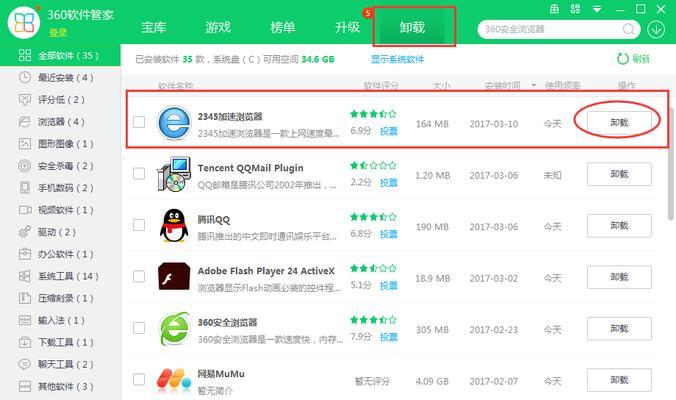Screen dimensions: 676x400
Task: Click the search magnifier icon
Action: click(x=629, y=29)
